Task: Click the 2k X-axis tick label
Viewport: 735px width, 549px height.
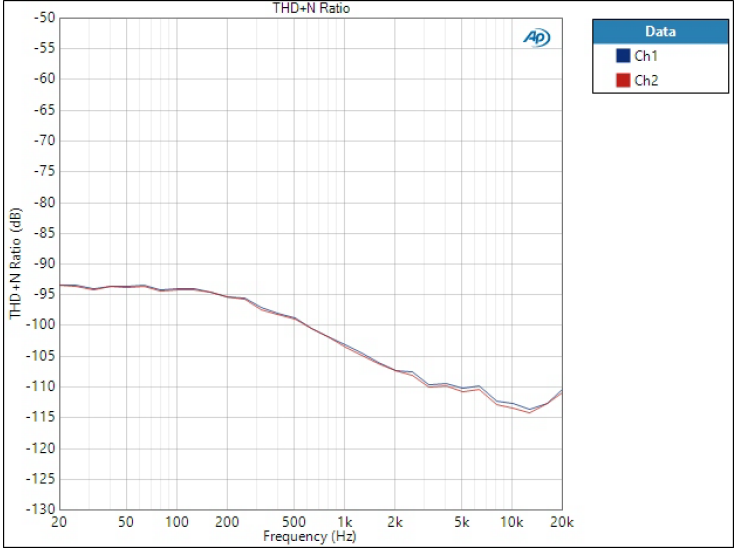Action: 395,522
